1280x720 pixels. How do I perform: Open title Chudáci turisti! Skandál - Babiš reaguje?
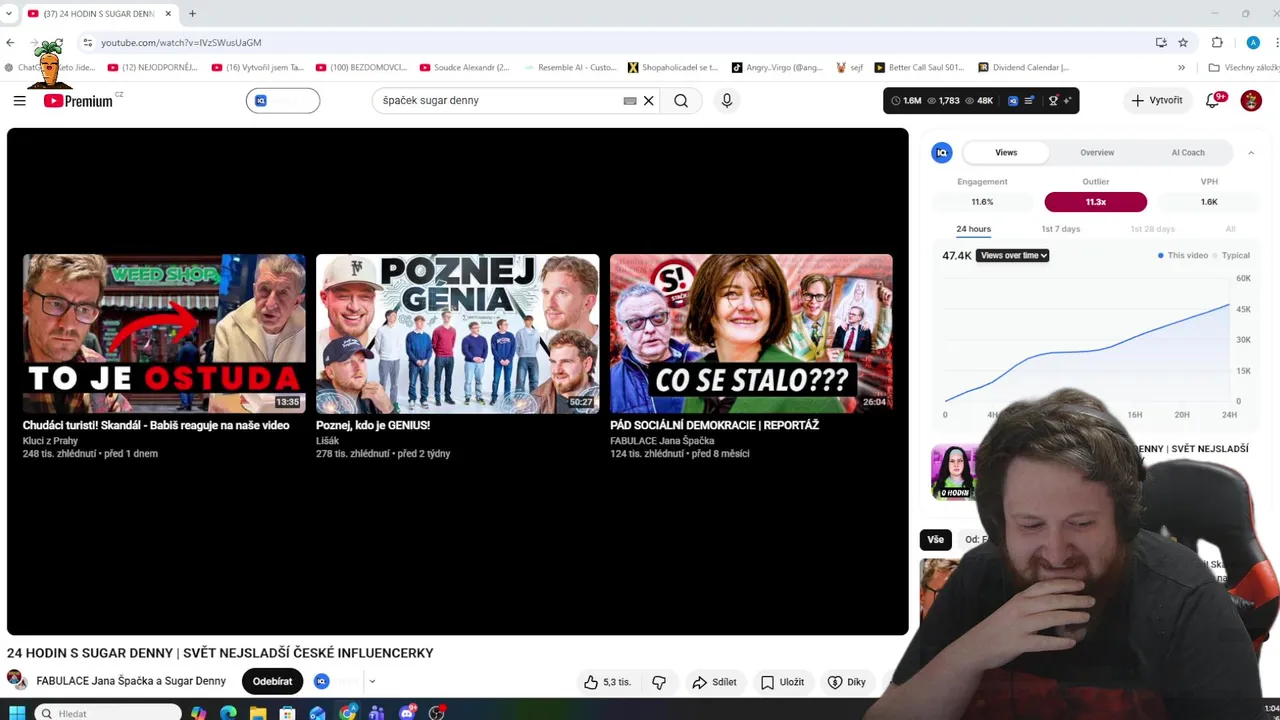click(156, 425)
